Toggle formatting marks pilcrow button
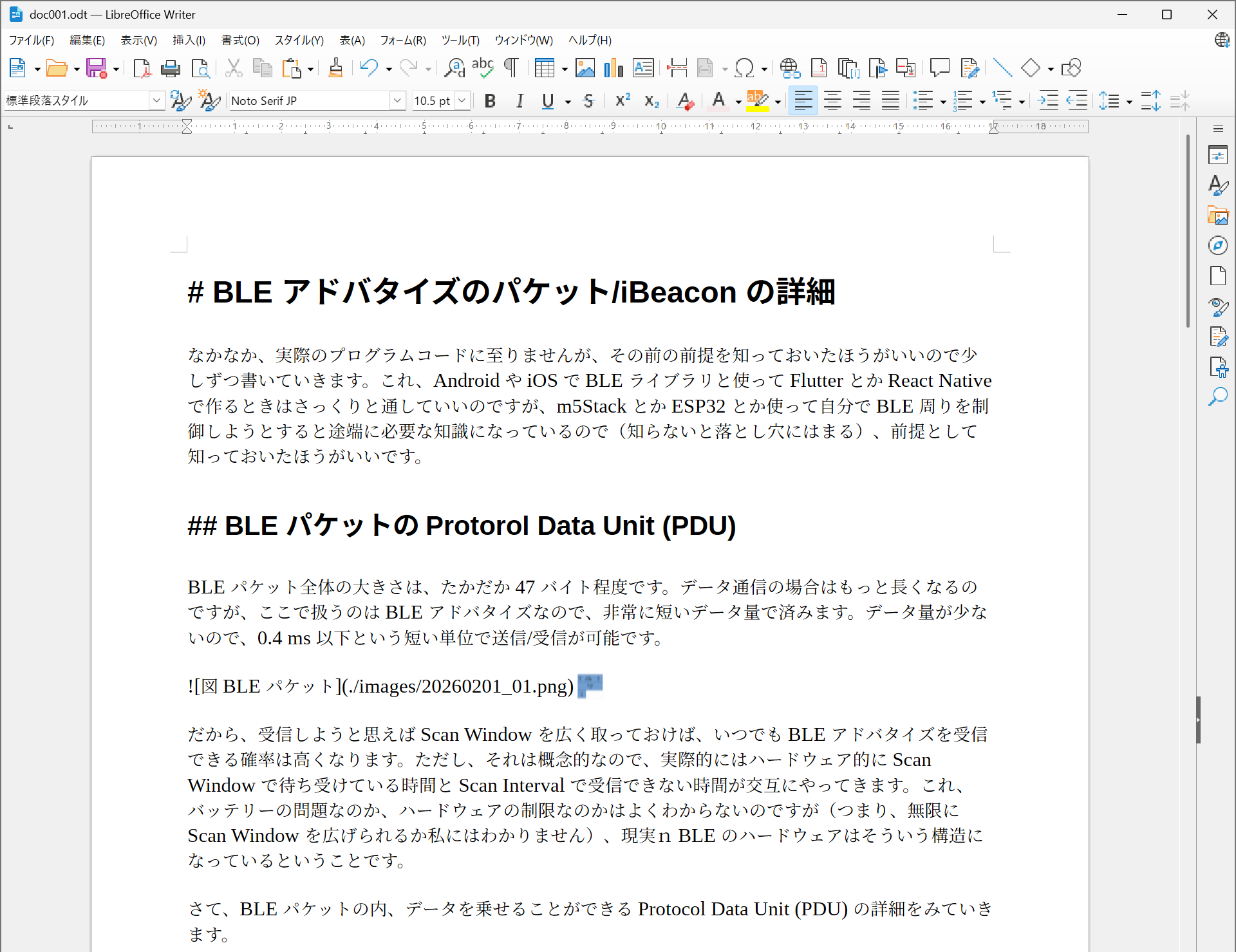Image resolution: width=1236 pixels, height=952 pixels. 511,68
